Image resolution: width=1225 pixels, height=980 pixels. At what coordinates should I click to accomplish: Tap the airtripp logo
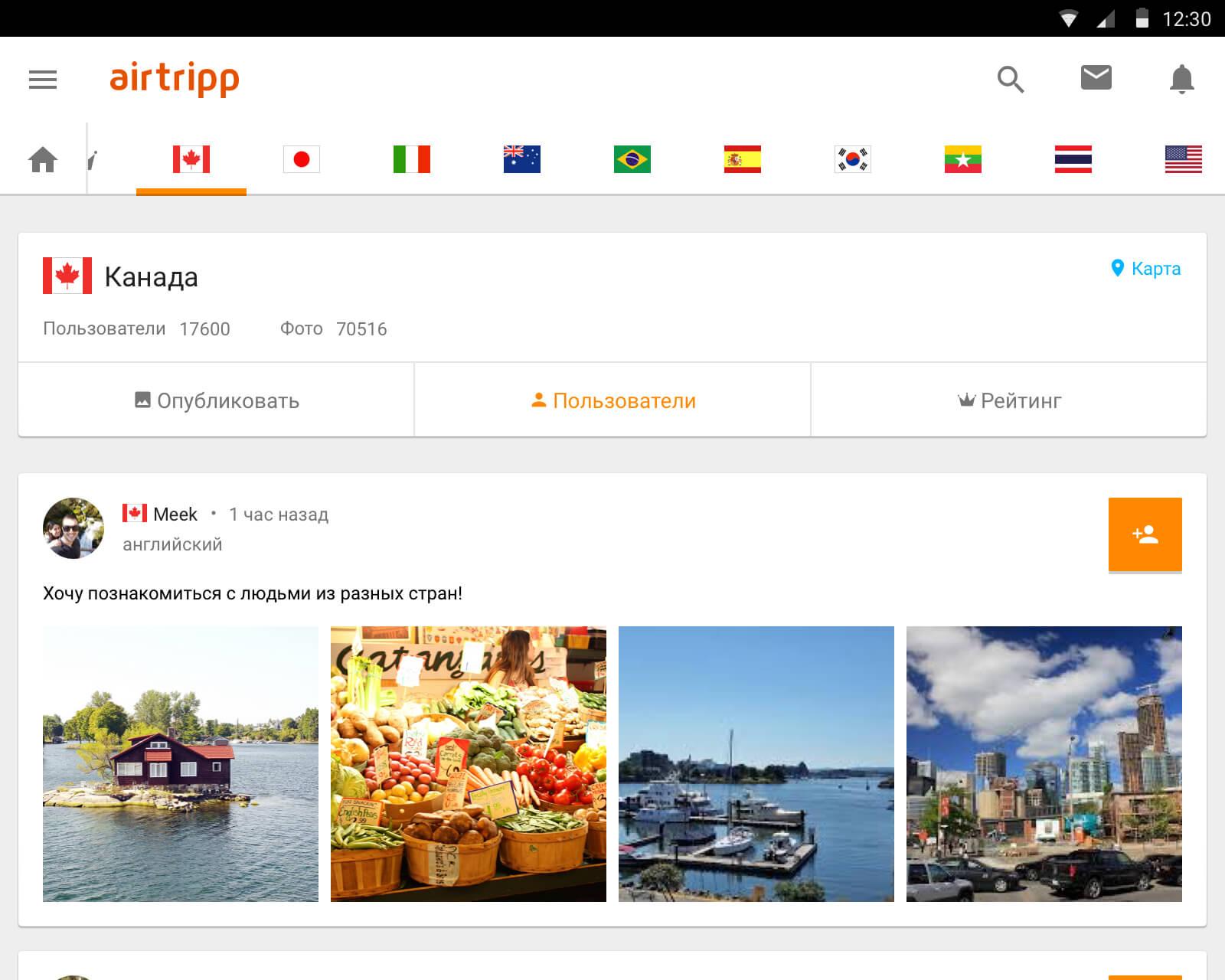[x=175, y=79]
